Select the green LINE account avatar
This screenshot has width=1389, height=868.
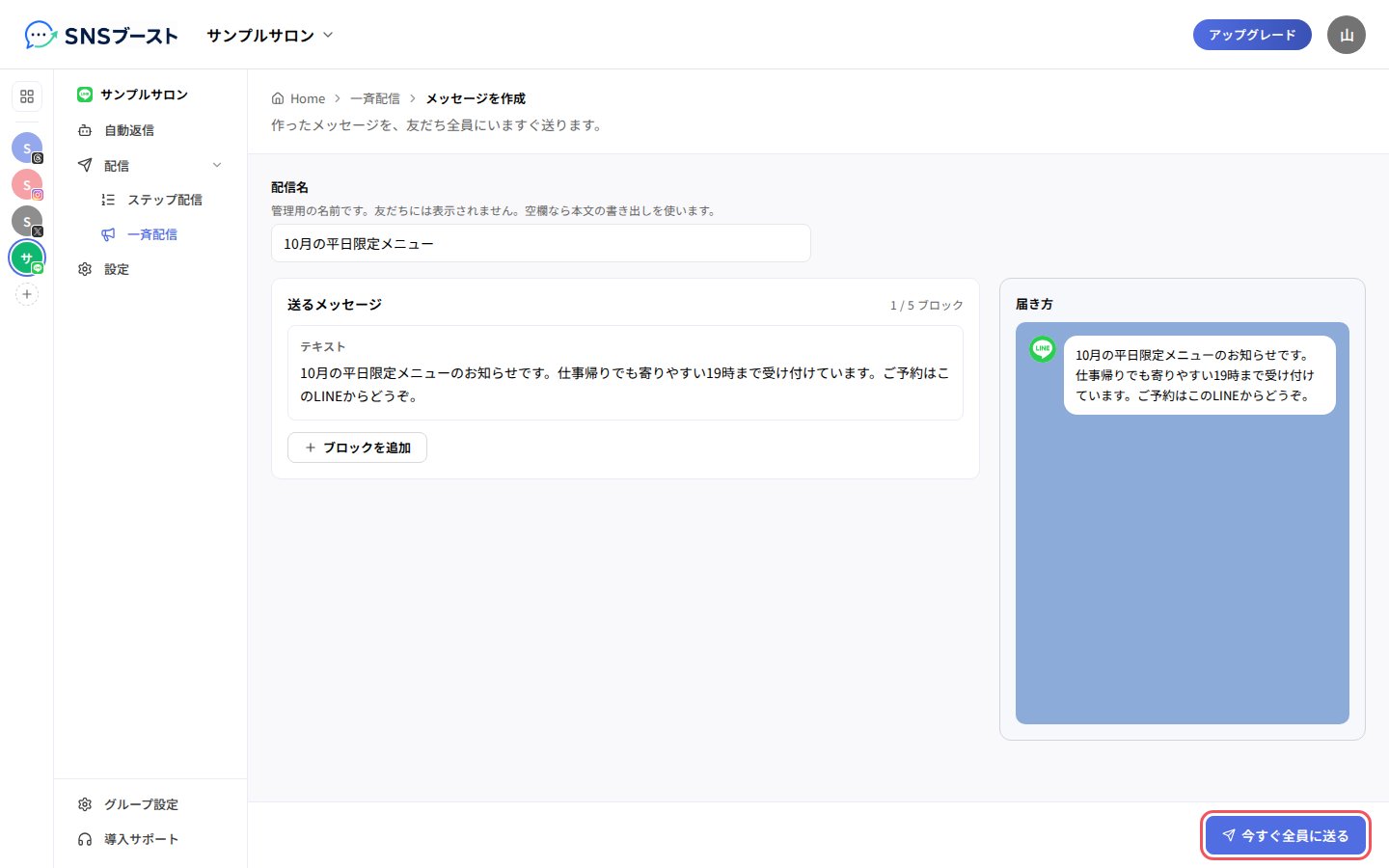27,258
